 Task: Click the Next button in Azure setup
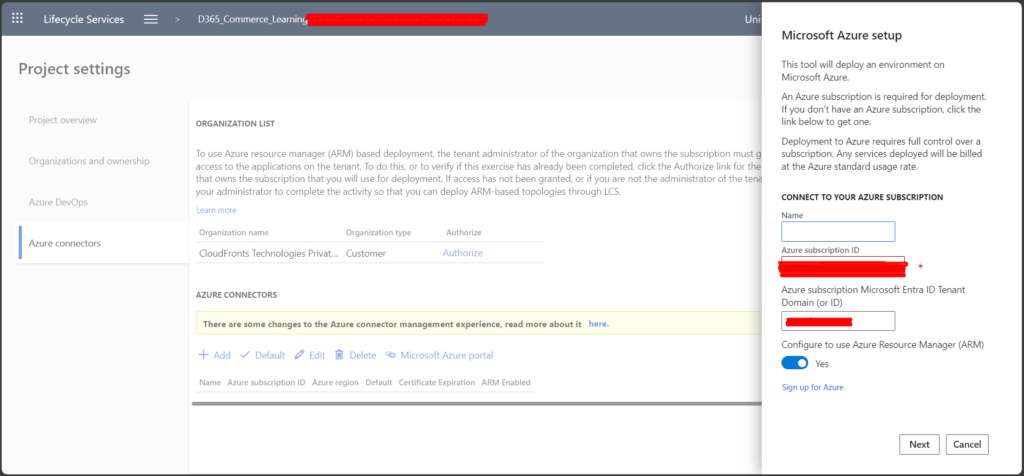[x=919, y=445]
